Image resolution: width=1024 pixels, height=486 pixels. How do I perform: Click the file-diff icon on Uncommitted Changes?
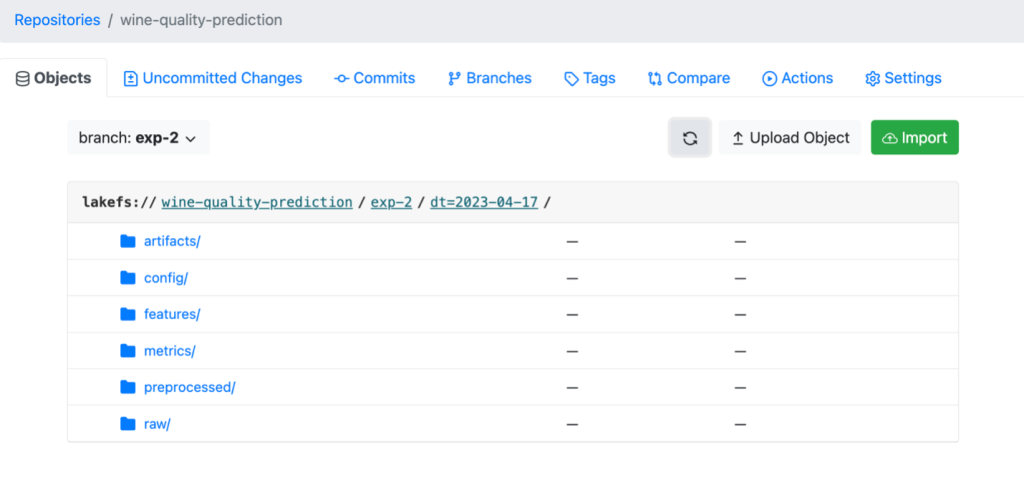coord(131,79)
